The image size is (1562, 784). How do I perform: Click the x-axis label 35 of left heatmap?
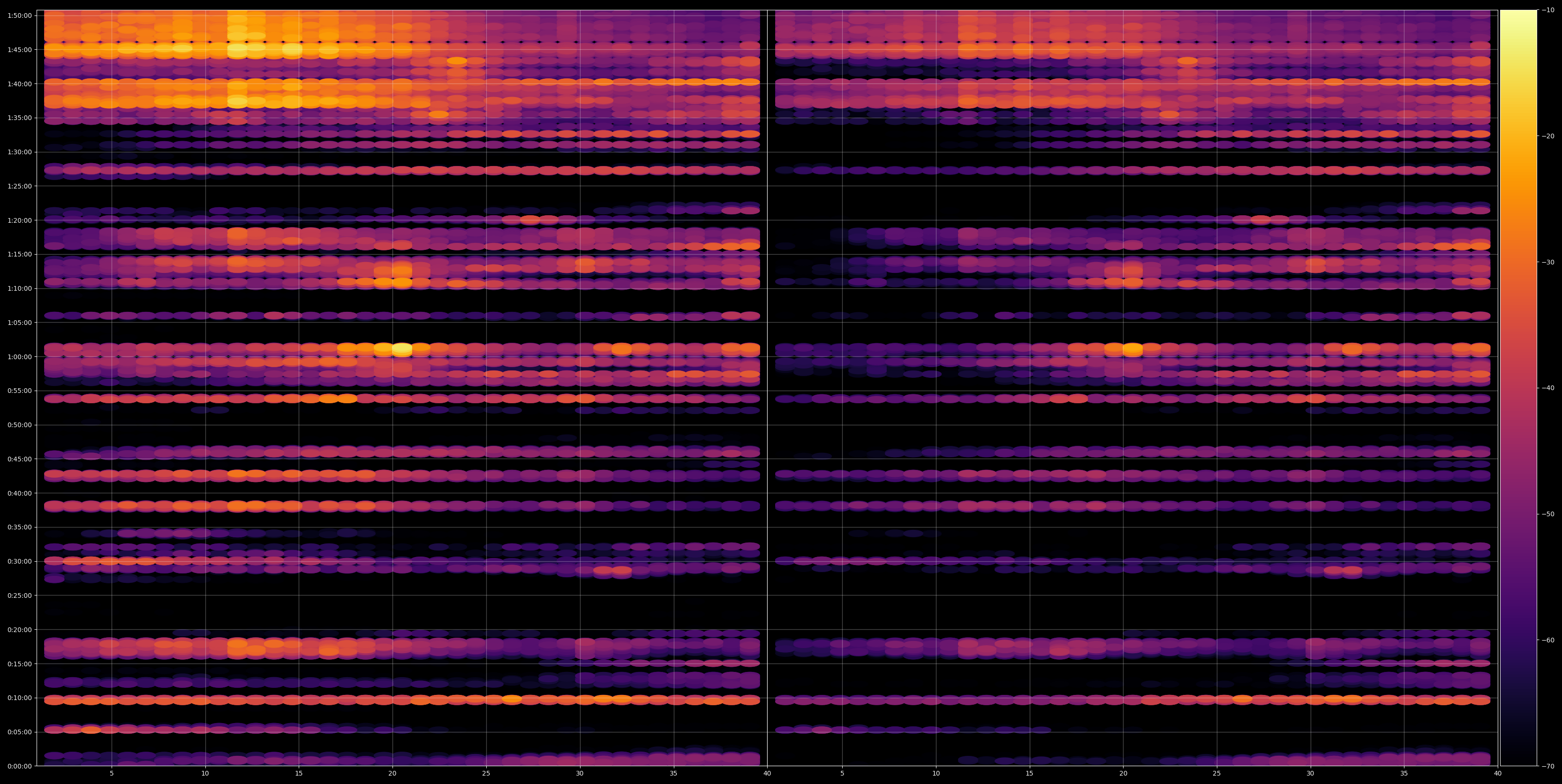pos(674,774)
